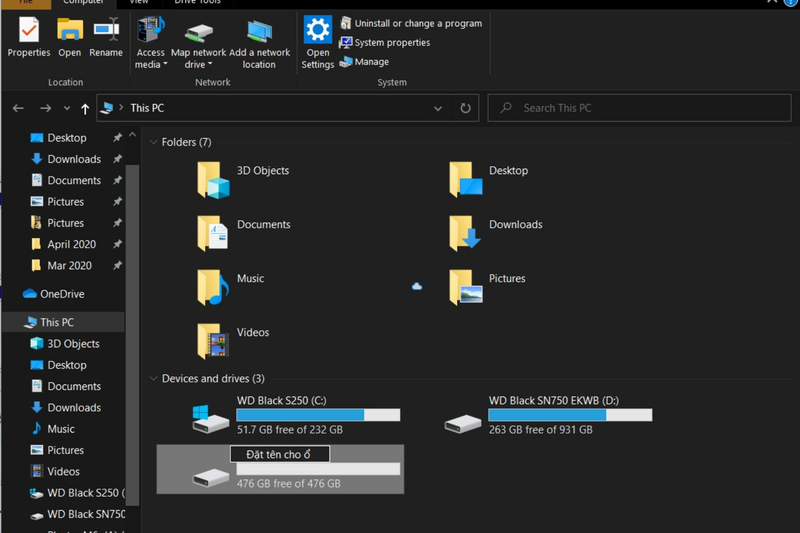Click the Open folder ribbon icon
The width and height of the screenshot is (800, 533).
click(69, 37)
